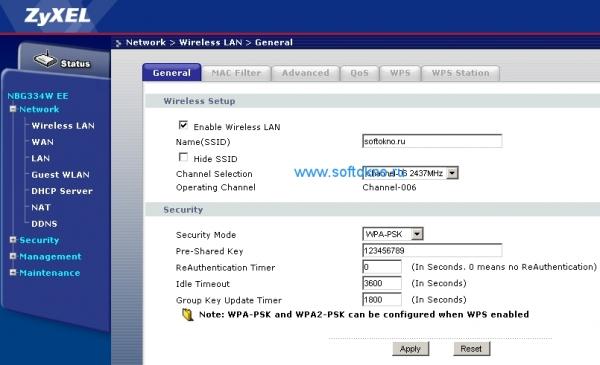
Task: Expand the Security tree node
Action: [x=13, y=240]
